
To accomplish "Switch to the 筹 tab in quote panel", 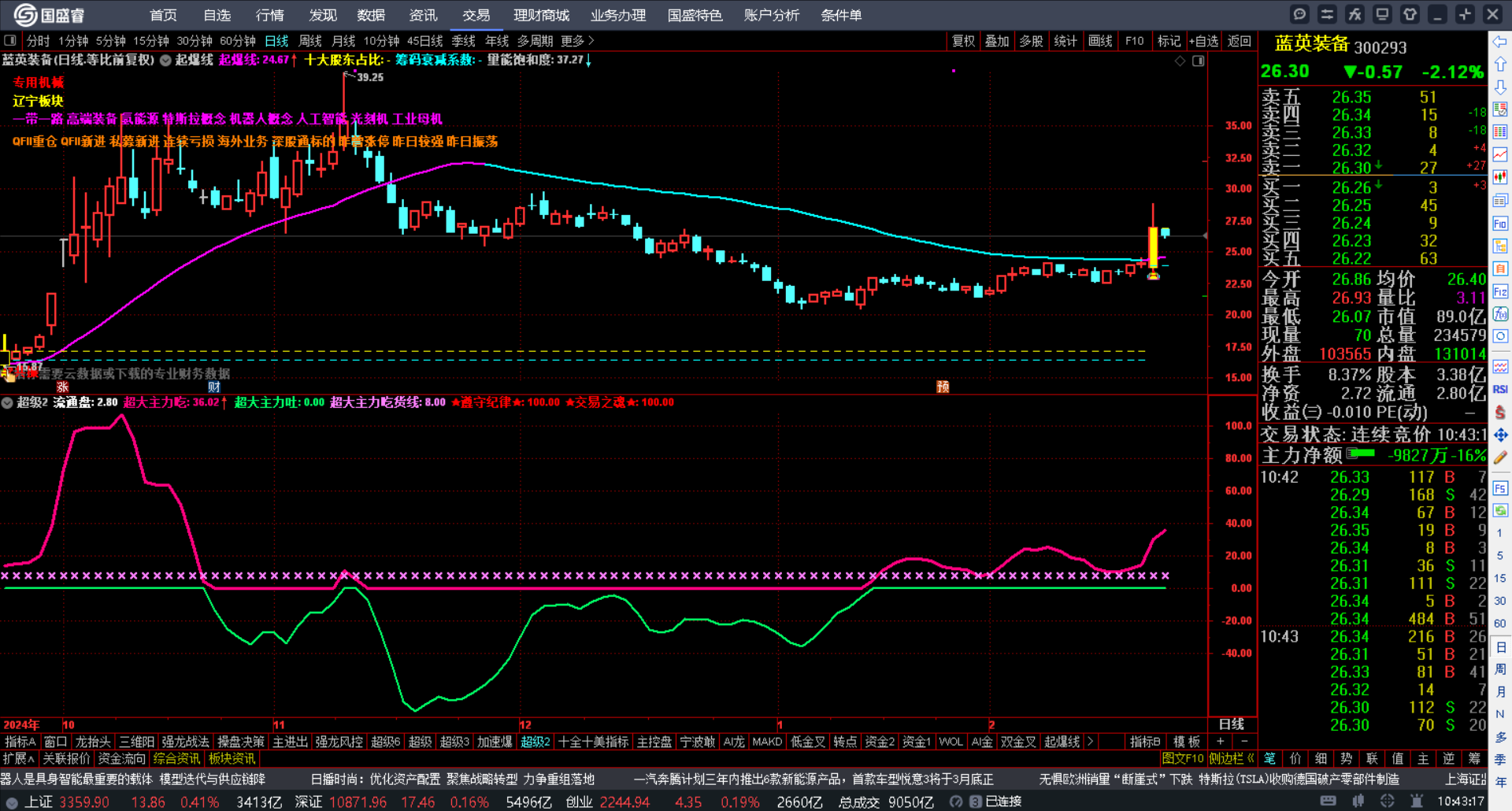I will pyautogui.click(x=1474, y=759).
